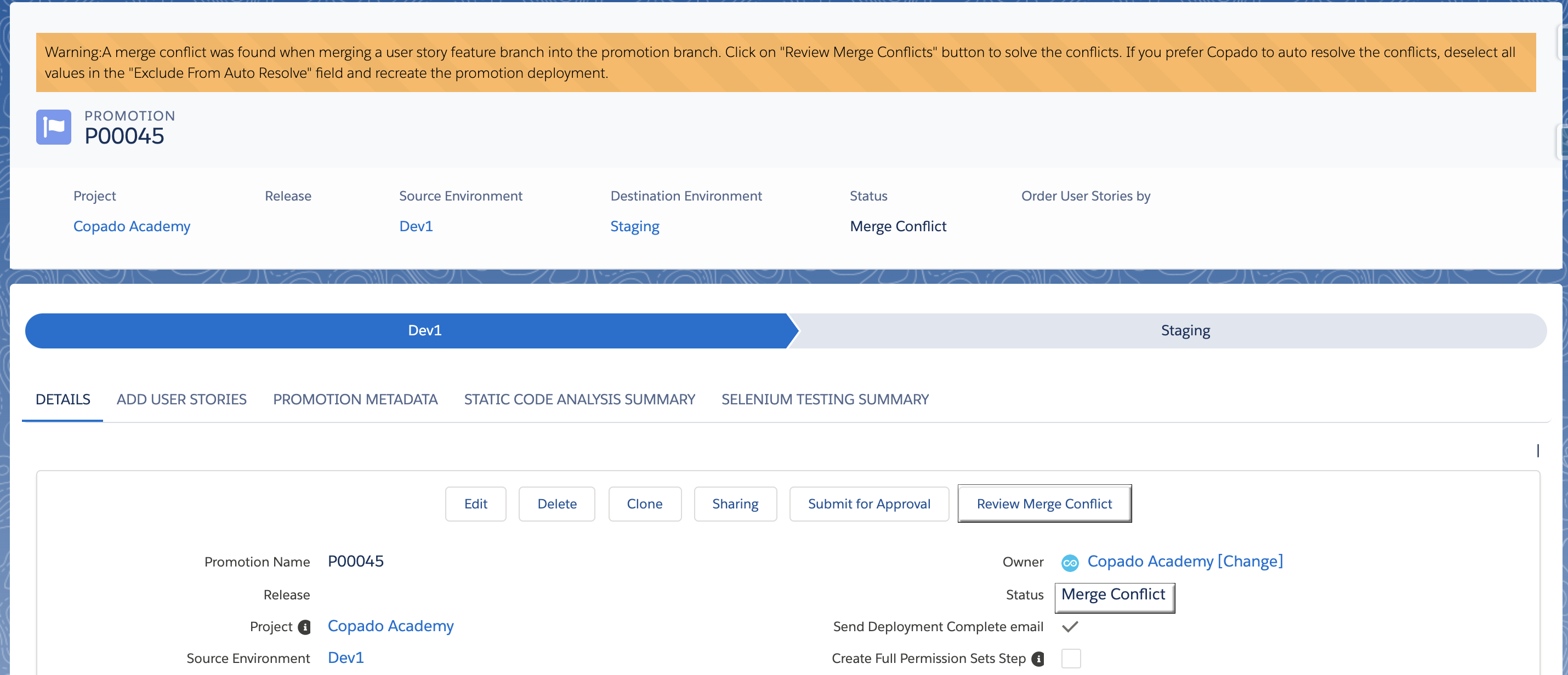Screen dimensions: 1568x675
Task: Open Dev1 source environment link in header
Action: (416, 226)
